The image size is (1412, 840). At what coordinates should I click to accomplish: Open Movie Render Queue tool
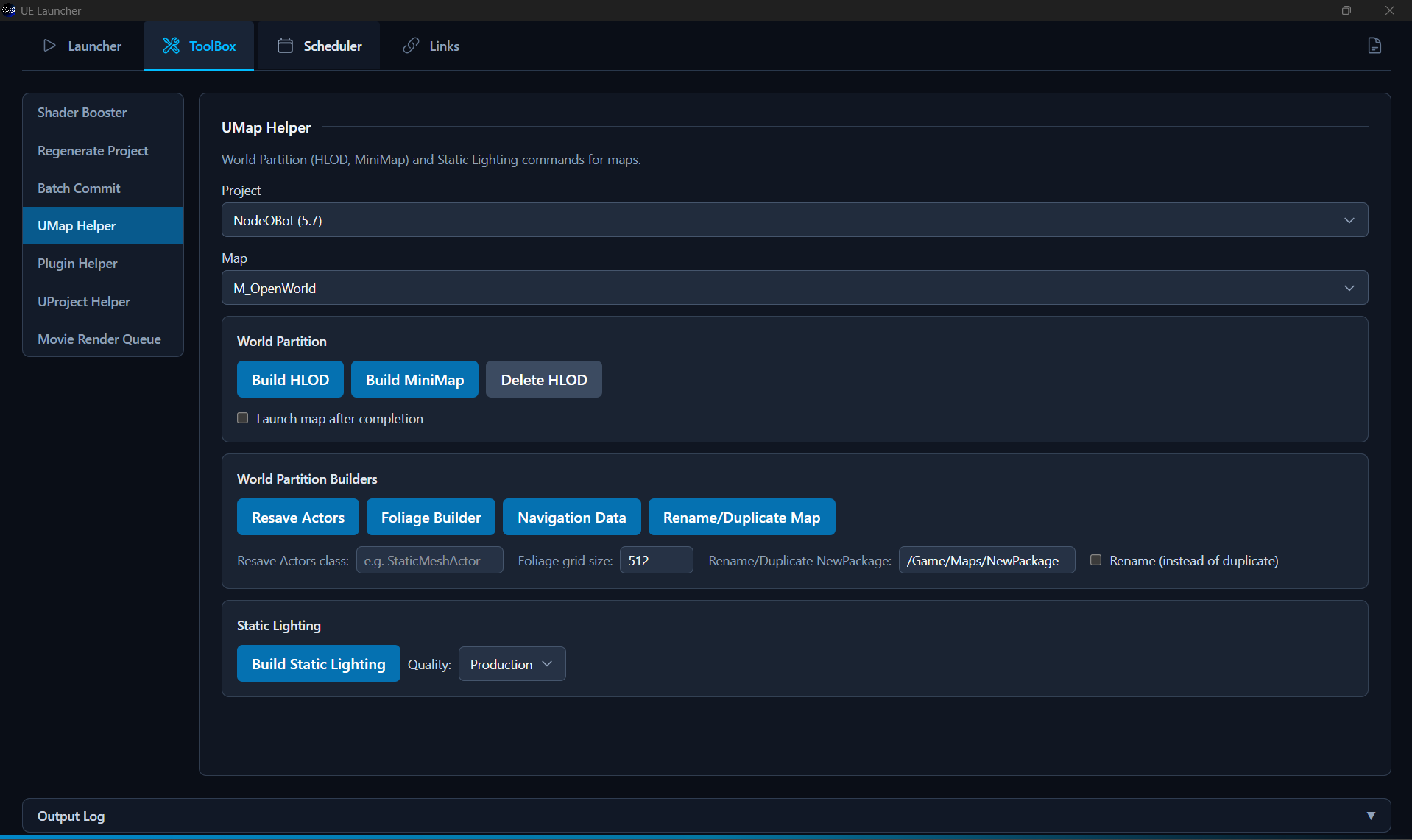[x=103, y=339]
